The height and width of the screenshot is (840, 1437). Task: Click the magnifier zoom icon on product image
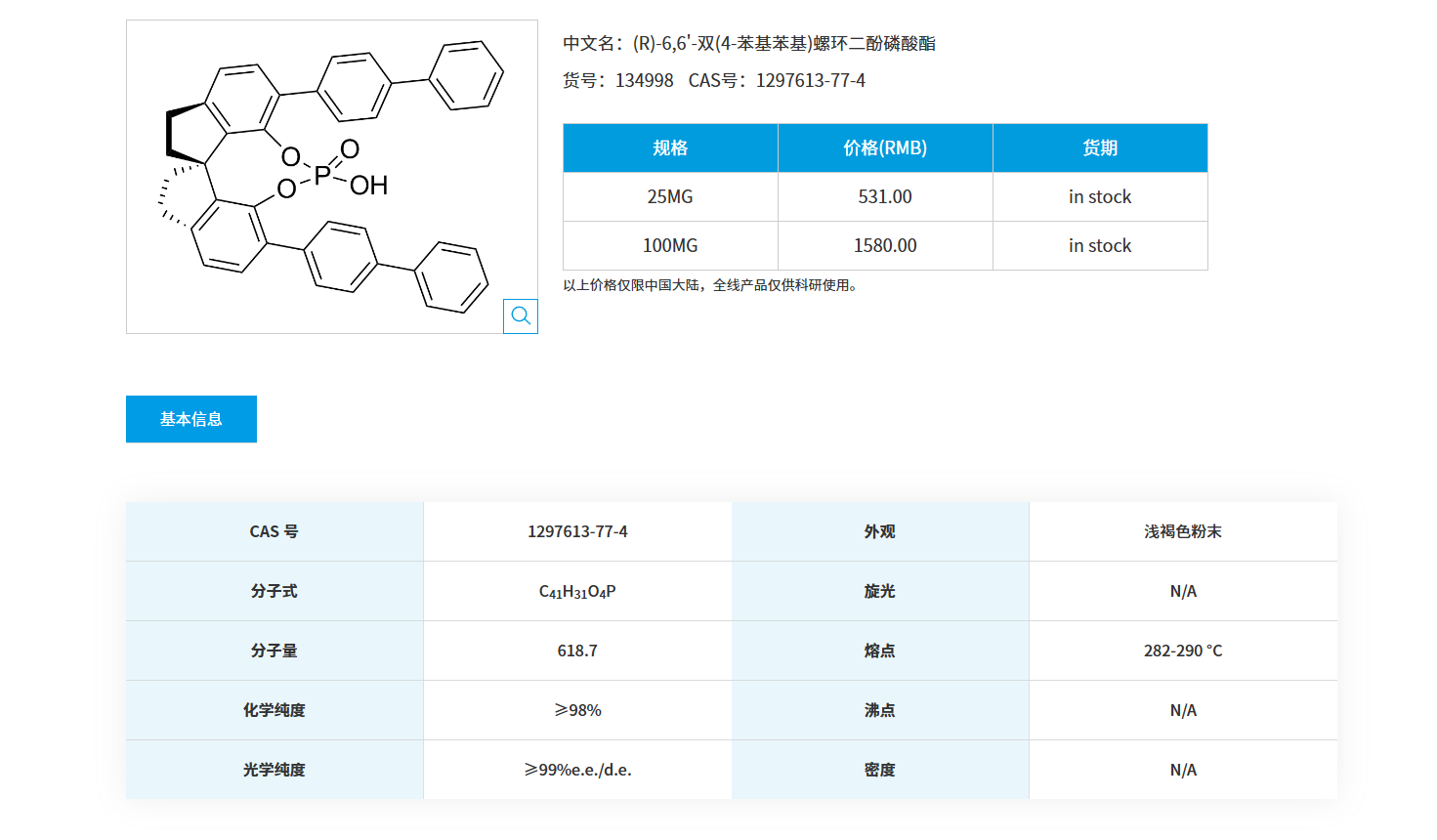click(520, 315)
